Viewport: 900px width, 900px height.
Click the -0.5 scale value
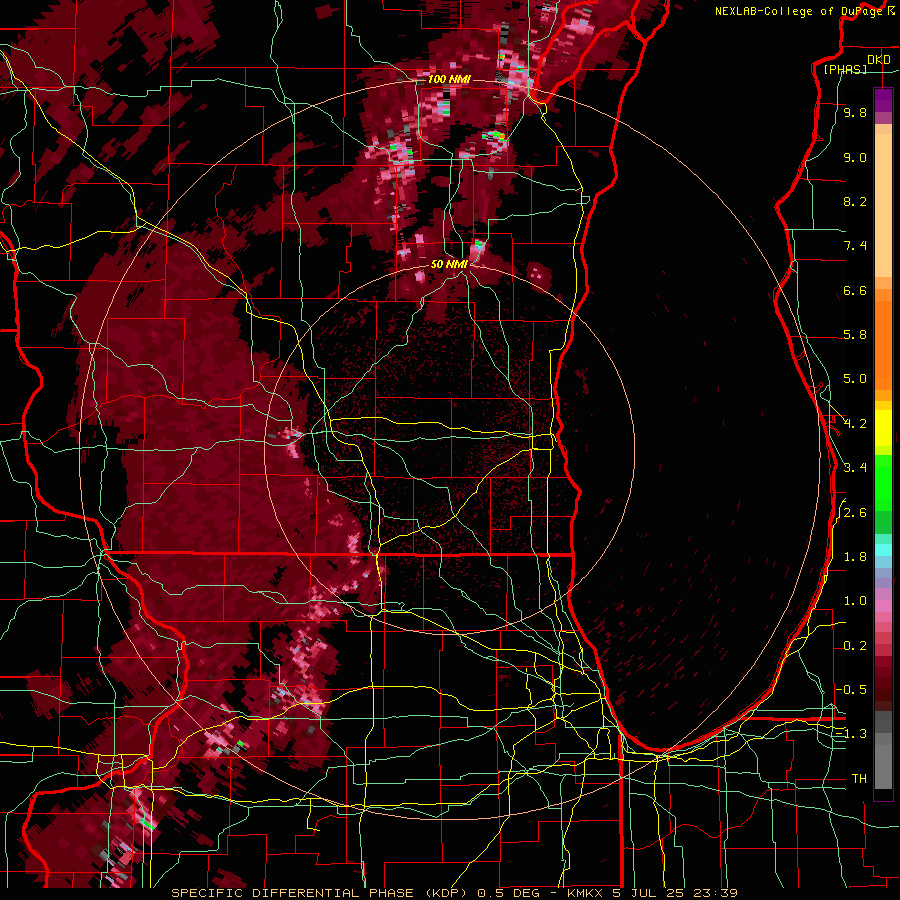click(x=851, y=690)
